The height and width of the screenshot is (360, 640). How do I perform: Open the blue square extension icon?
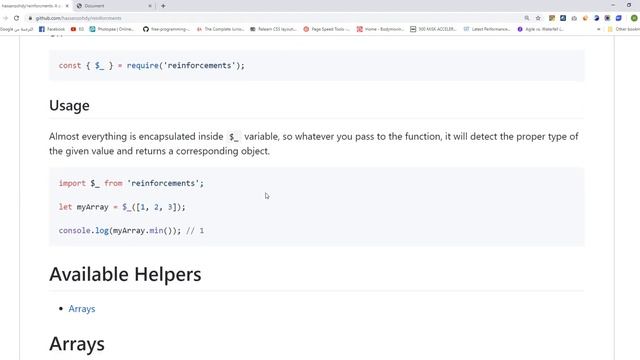(x=563, y=18)
